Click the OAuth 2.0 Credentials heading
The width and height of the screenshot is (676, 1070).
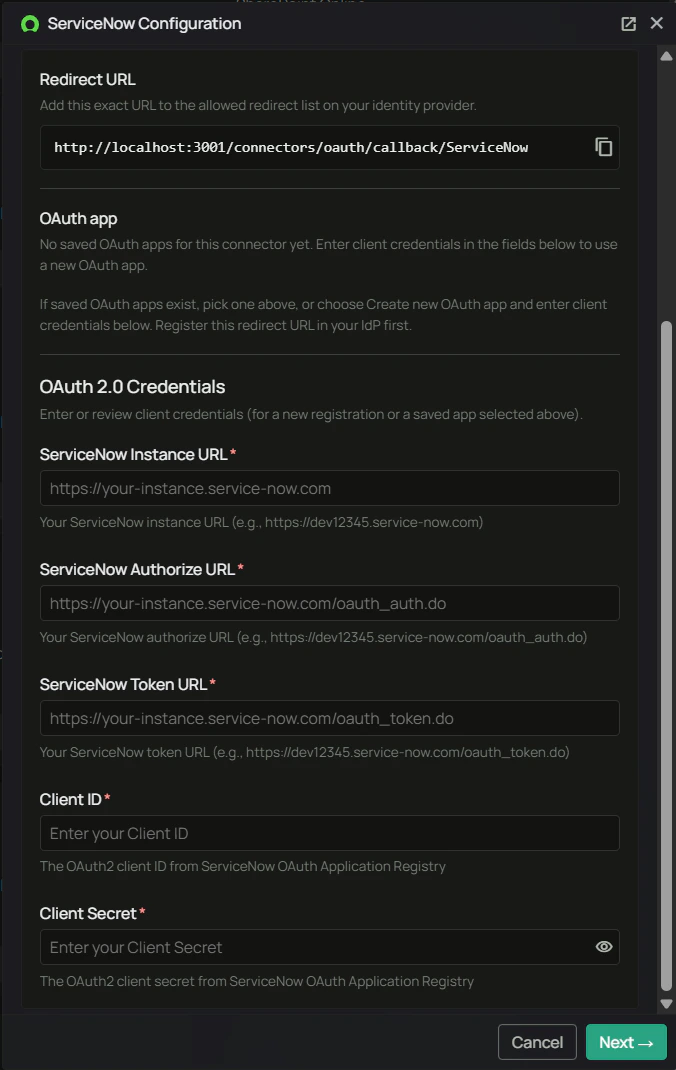click(132, 387)
